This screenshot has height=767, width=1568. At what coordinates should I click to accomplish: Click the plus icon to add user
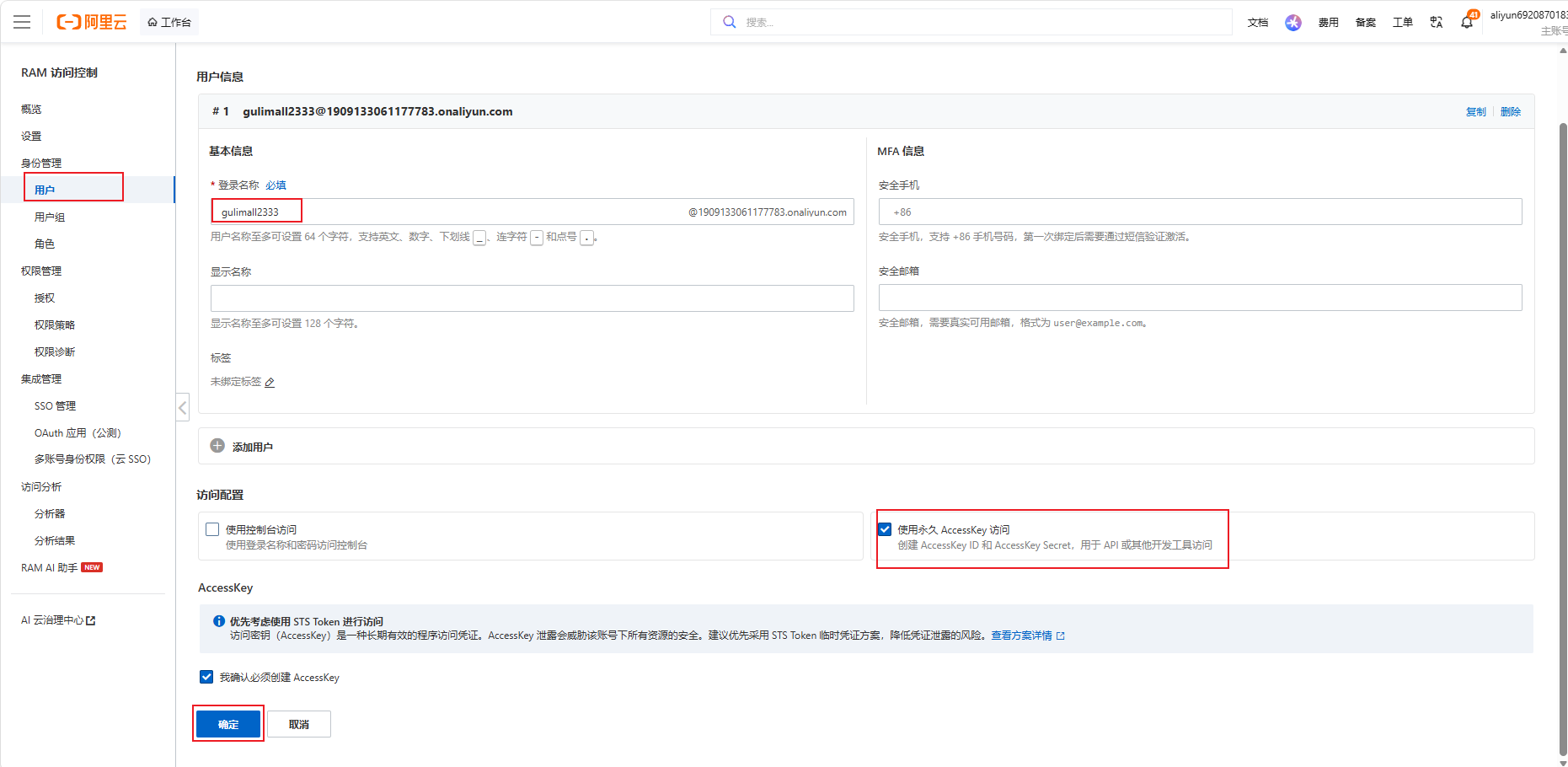tap(217, 446)
